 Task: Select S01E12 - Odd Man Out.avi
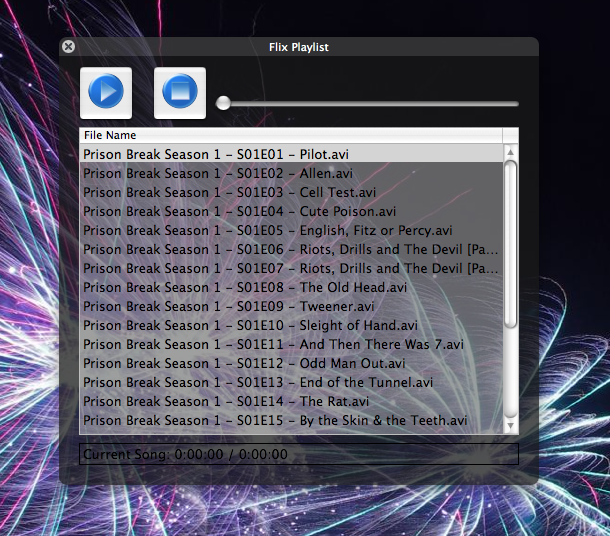point(291,364)
